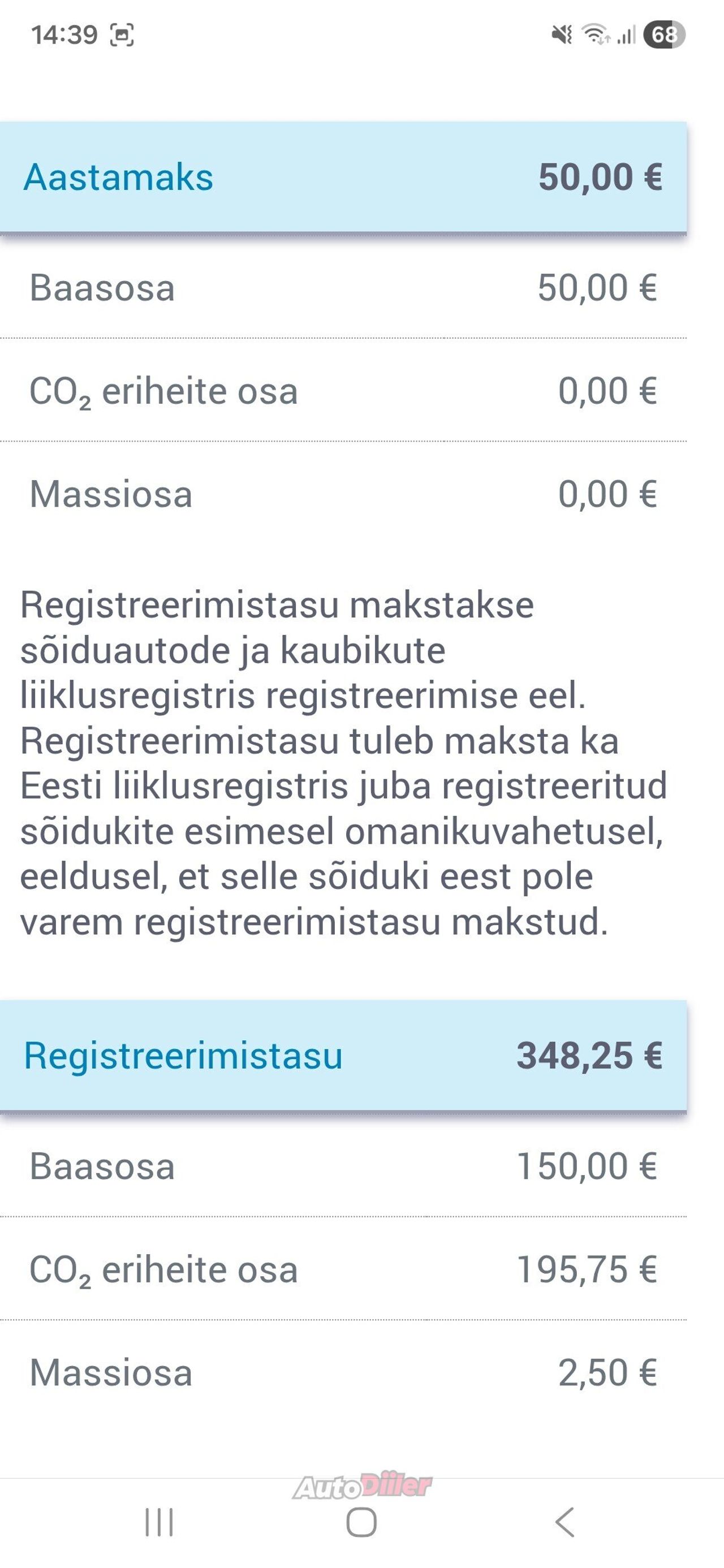Tap the Baasosa row under Aastamaks
The width and height of the screenshot is (724, 1568).
pyautogui.click(x=343, y=288)
